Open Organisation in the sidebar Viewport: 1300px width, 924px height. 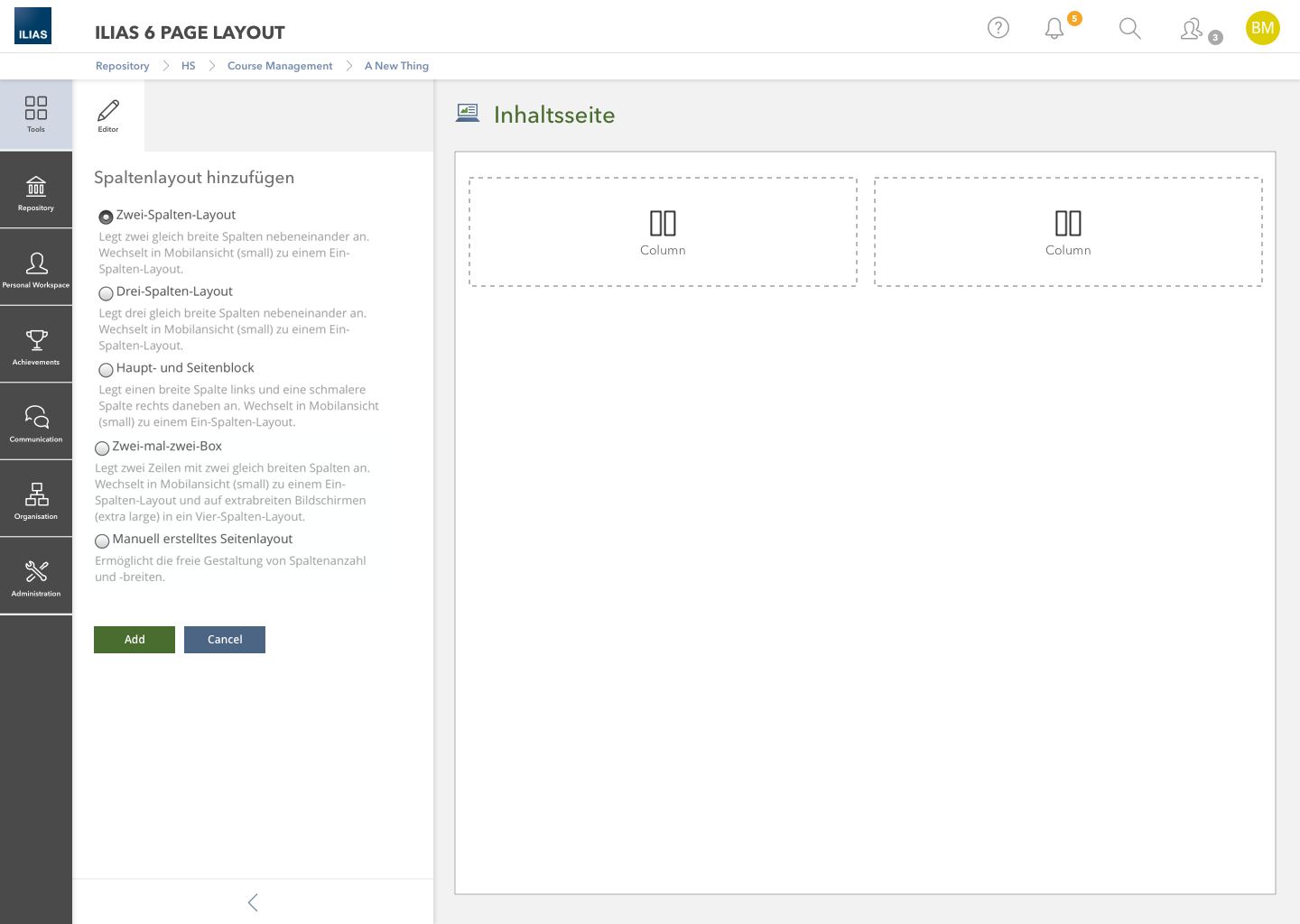click(36, 499)
